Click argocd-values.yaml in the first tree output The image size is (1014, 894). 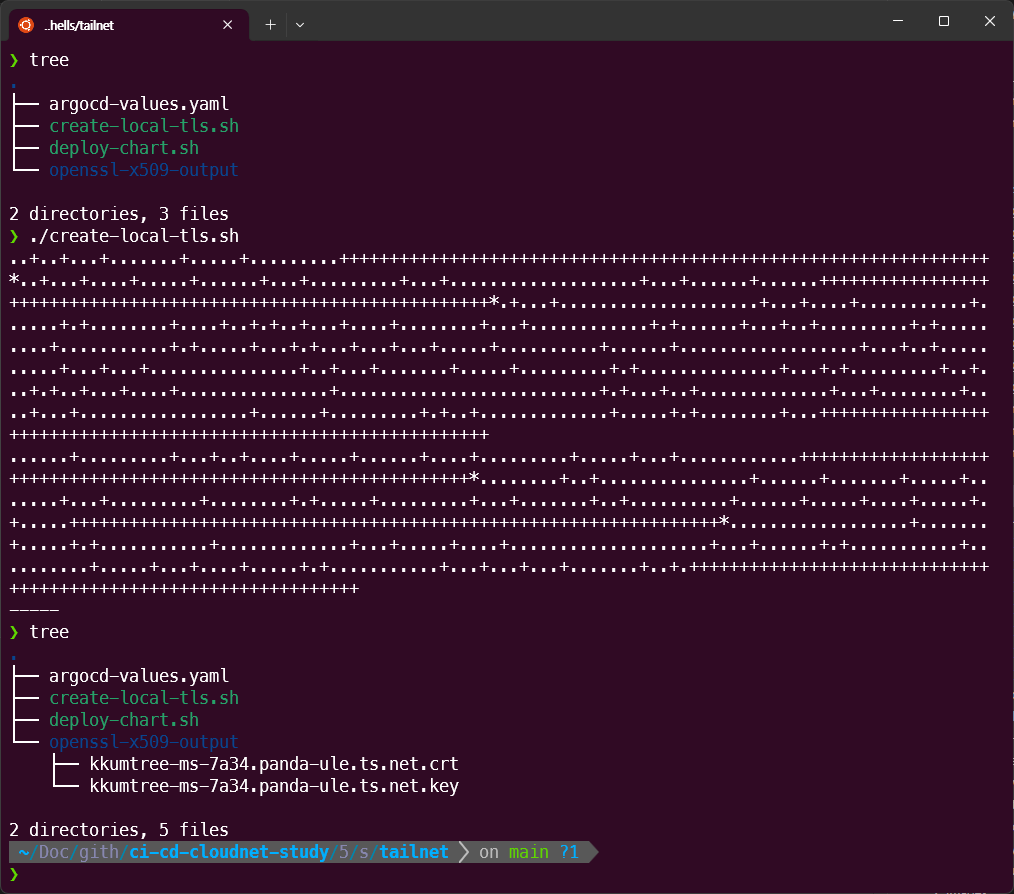point(139,104)
